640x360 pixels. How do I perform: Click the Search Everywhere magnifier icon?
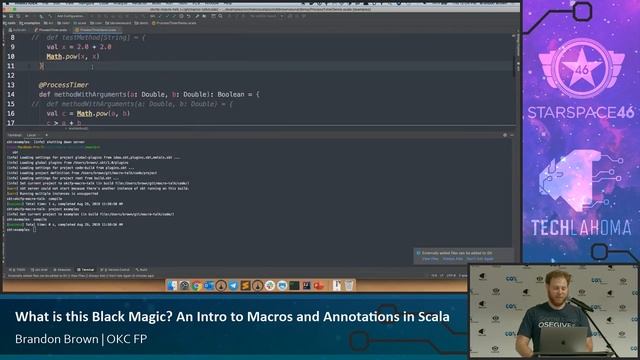tap(220, 16)
